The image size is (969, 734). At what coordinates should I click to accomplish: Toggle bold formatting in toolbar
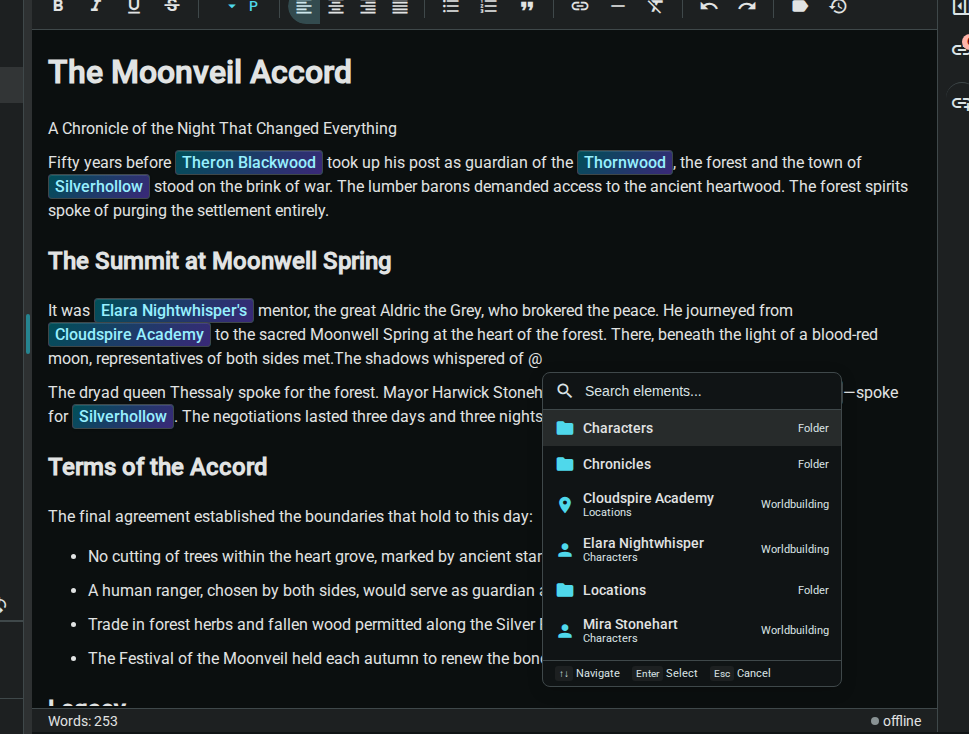[x=58, y=6]
